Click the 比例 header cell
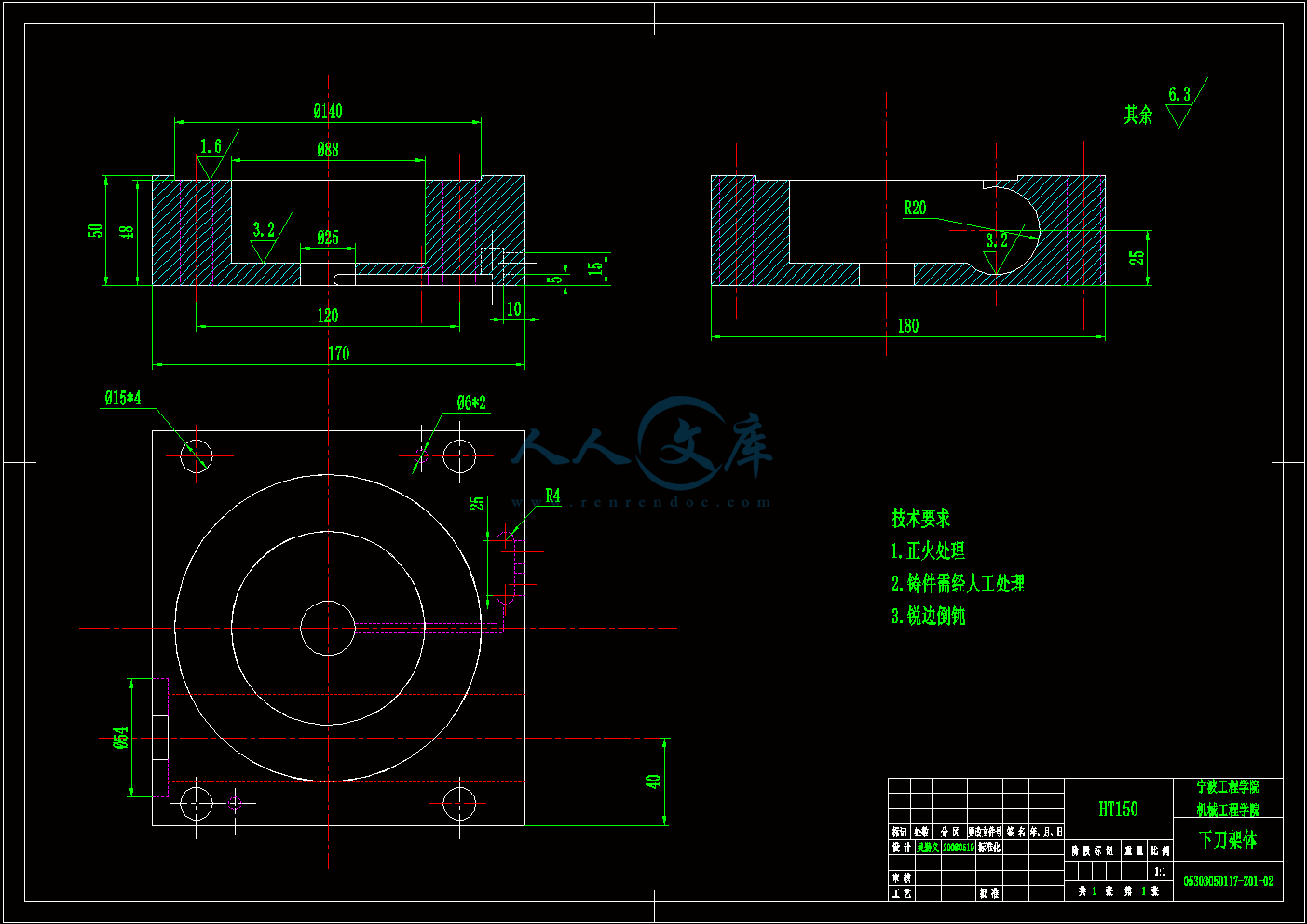 [x=1160, y=850]
